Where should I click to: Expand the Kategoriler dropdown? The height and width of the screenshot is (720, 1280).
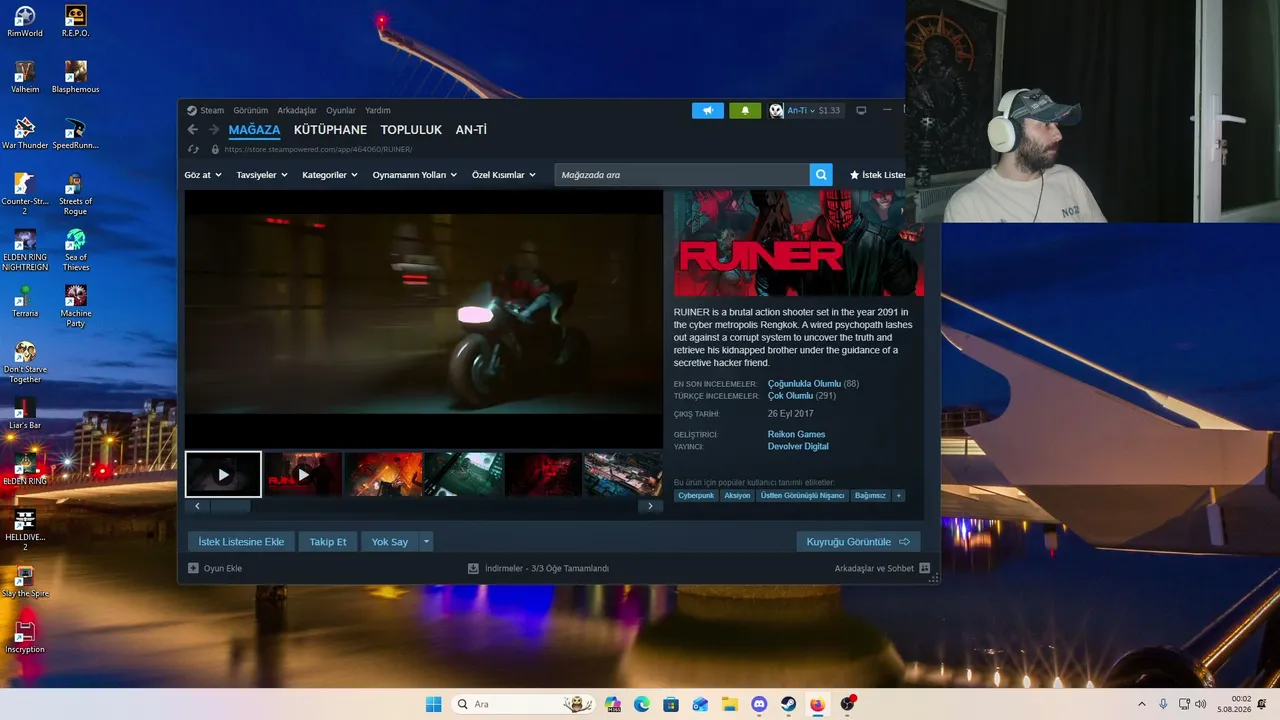coord(330,175)
